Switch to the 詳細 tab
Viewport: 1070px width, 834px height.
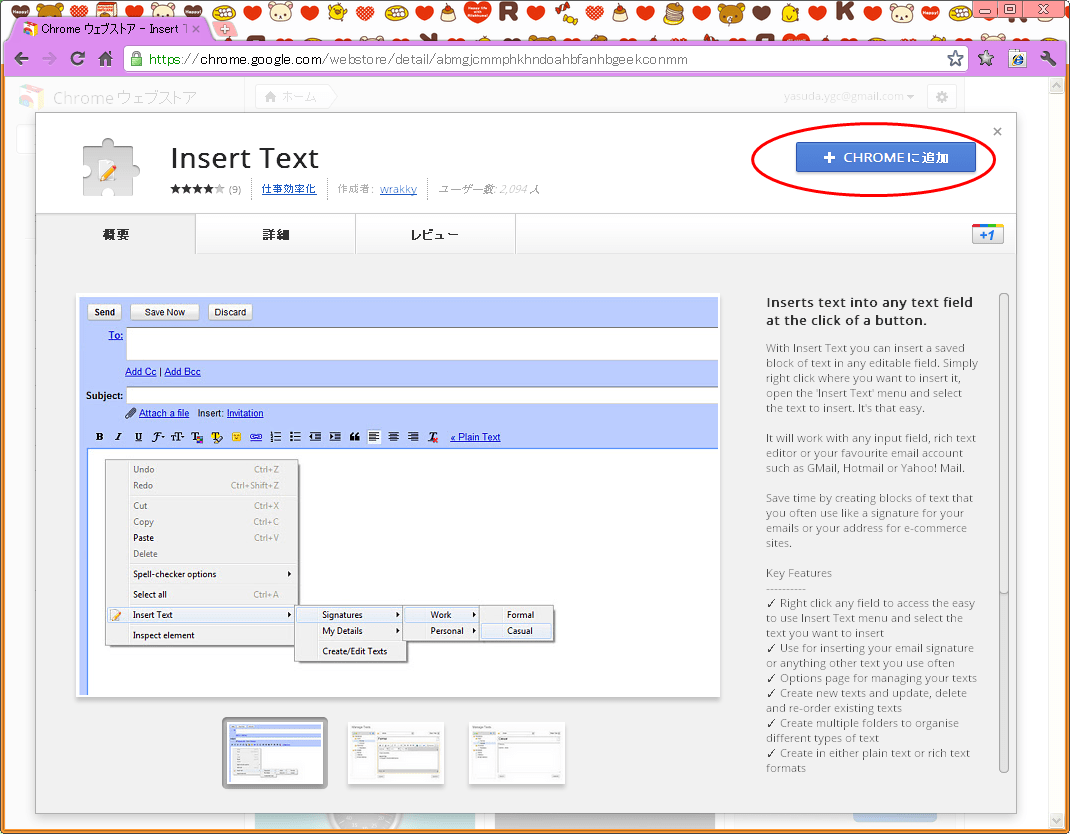(x=275, y=235)
